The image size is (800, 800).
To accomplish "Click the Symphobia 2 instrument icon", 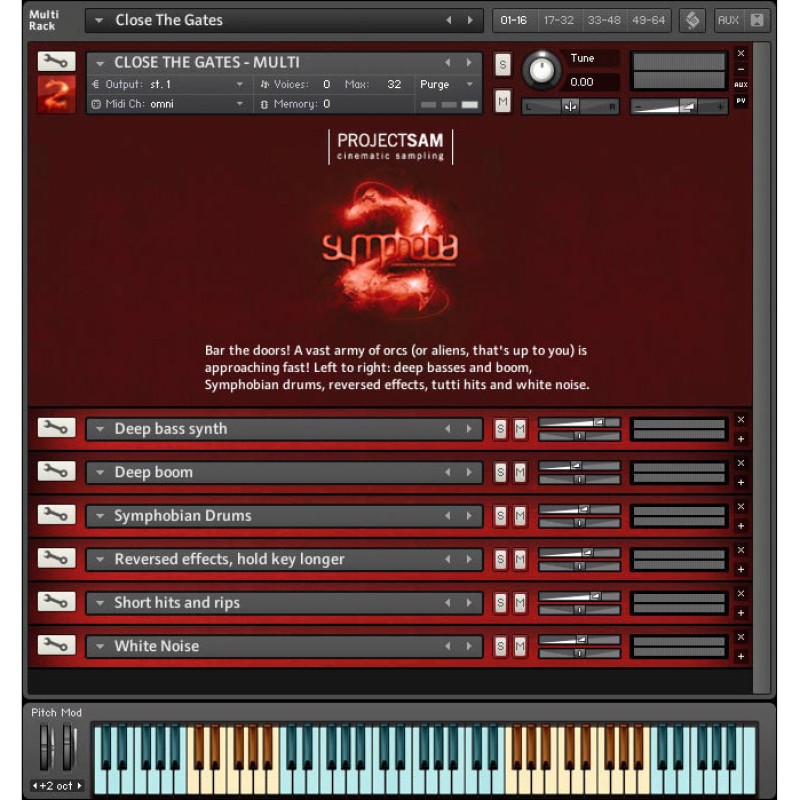I will pyautogui.click(x=56, y=95).
